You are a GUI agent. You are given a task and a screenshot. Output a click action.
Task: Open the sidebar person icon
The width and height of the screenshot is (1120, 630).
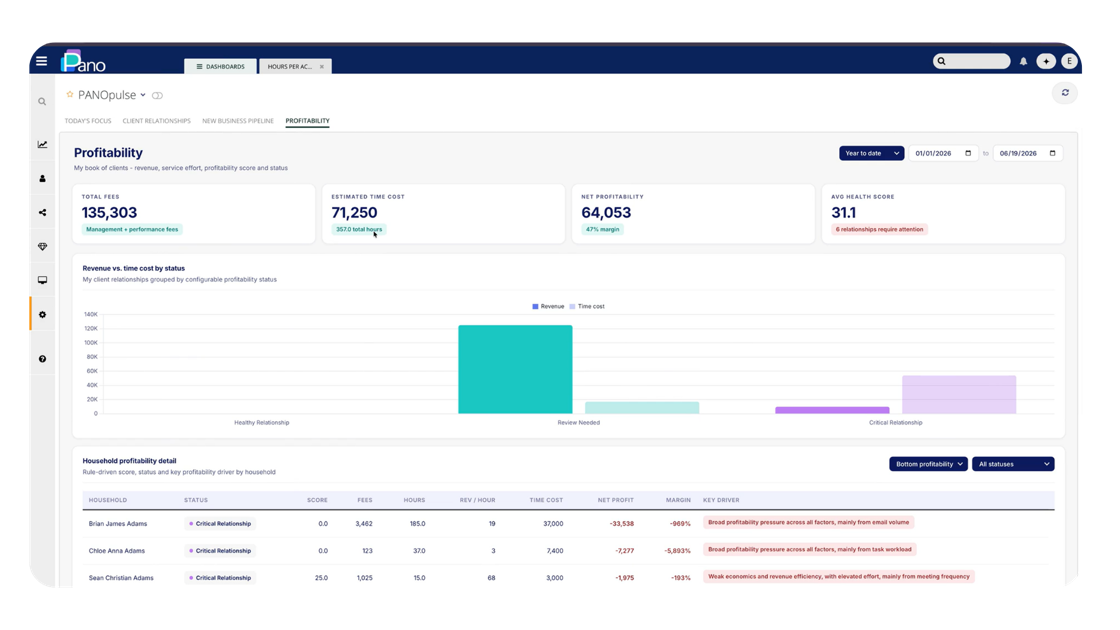42,179
